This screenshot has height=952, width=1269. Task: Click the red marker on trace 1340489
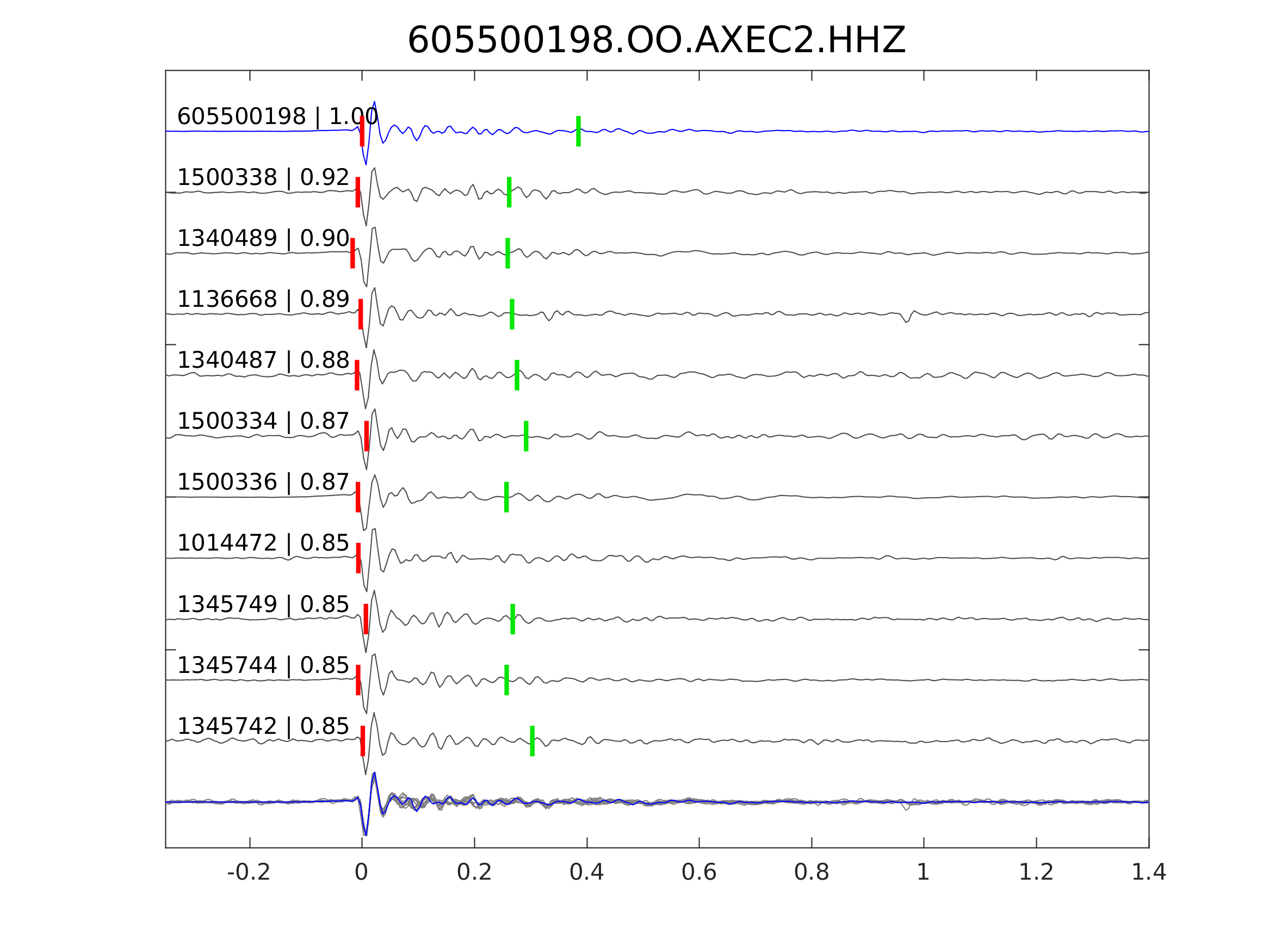point(353,253)
